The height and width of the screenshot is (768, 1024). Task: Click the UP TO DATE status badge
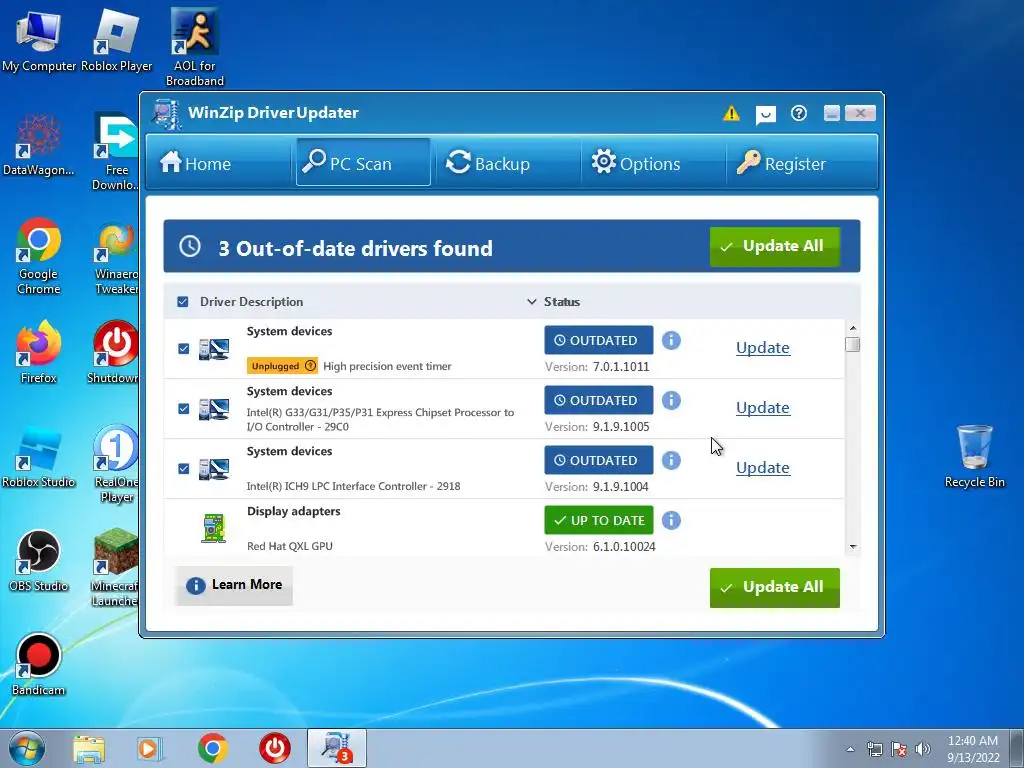599,520
